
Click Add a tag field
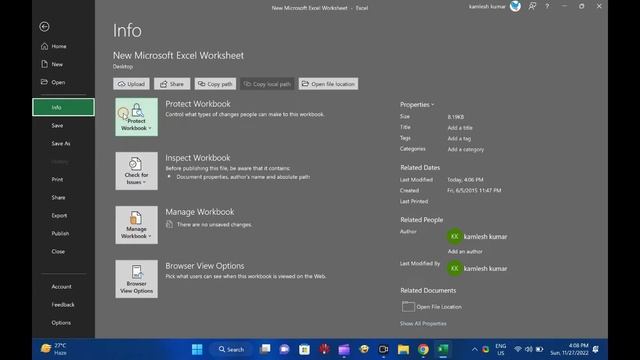459,138
